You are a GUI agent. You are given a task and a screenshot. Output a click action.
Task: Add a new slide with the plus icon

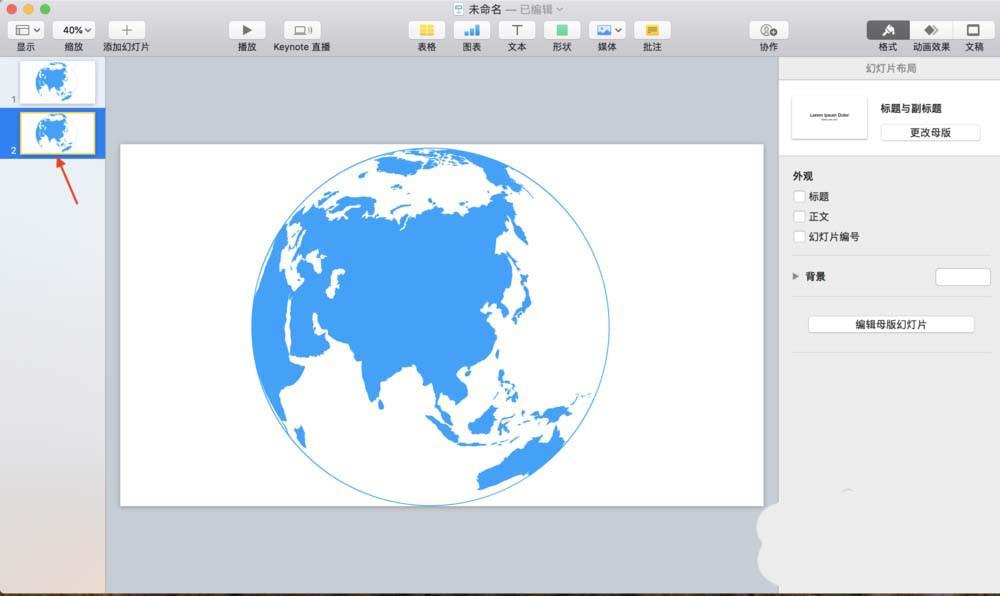tap(126, 29)
